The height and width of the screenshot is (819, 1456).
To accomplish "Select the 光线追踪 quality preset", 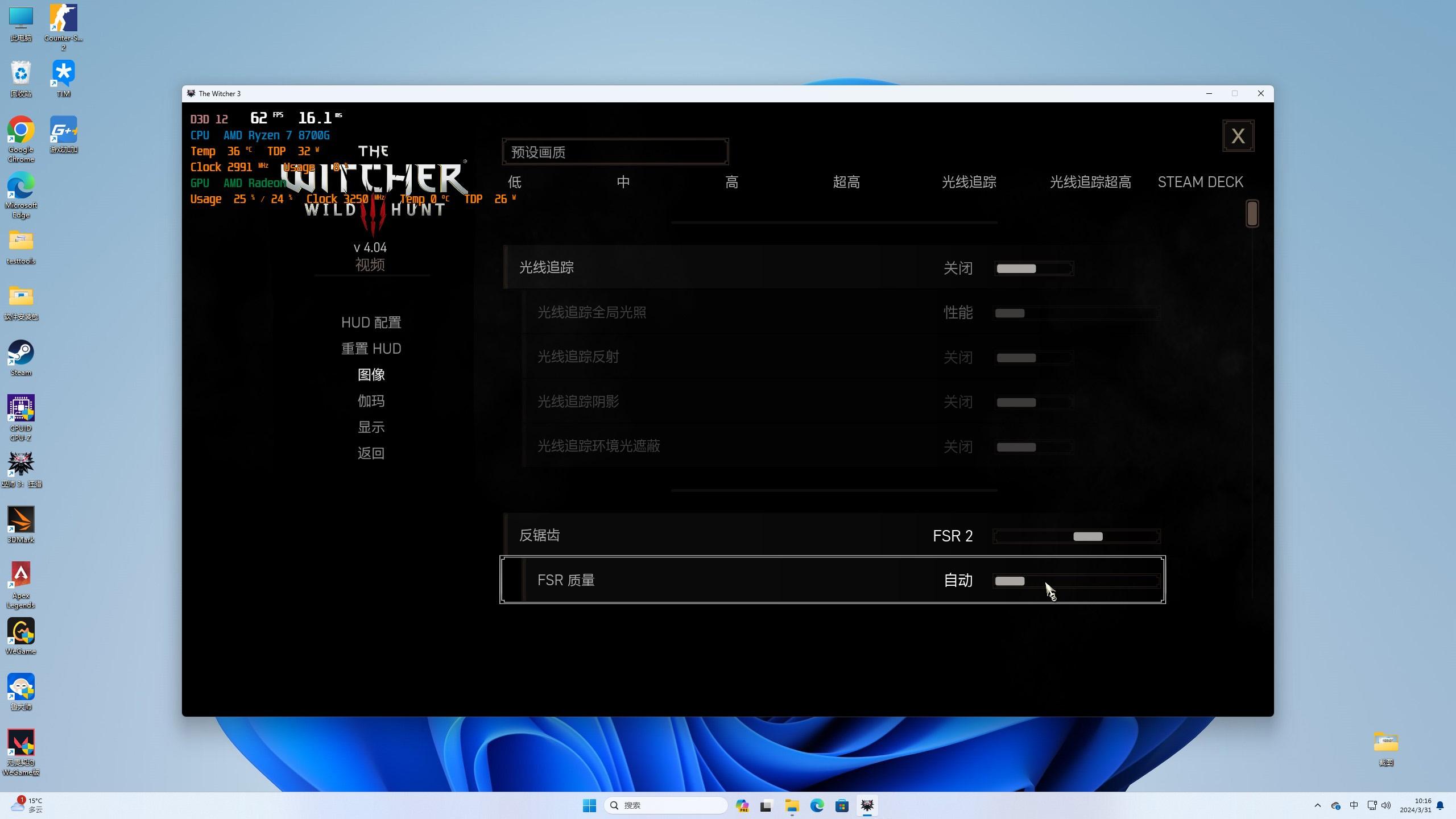I will click(x=969, y=182).
